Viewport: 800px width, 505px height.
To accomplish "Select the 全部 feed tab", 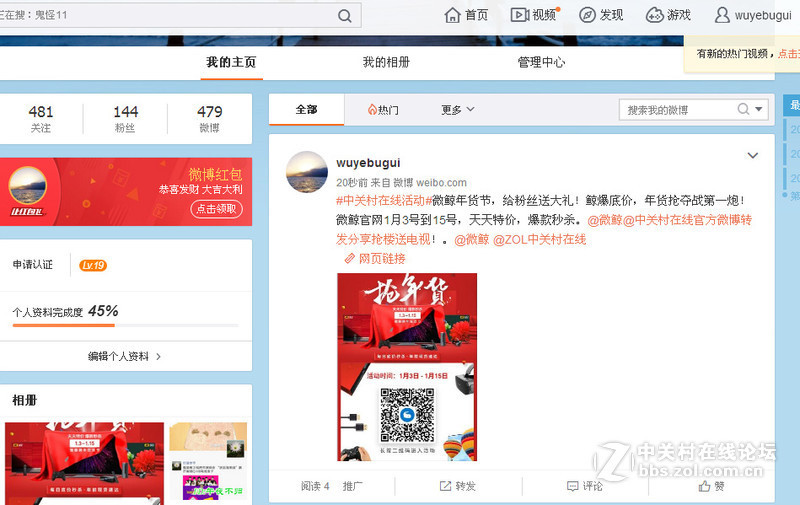I will click(307, 110).
